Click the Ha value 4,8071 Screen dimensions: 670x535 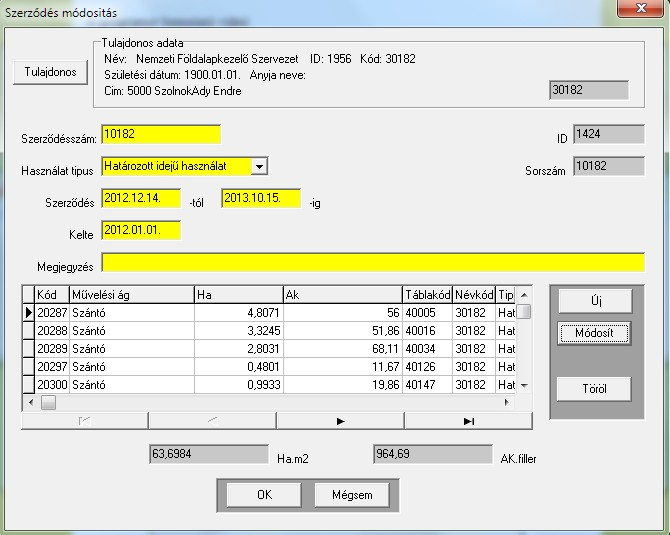239,313
